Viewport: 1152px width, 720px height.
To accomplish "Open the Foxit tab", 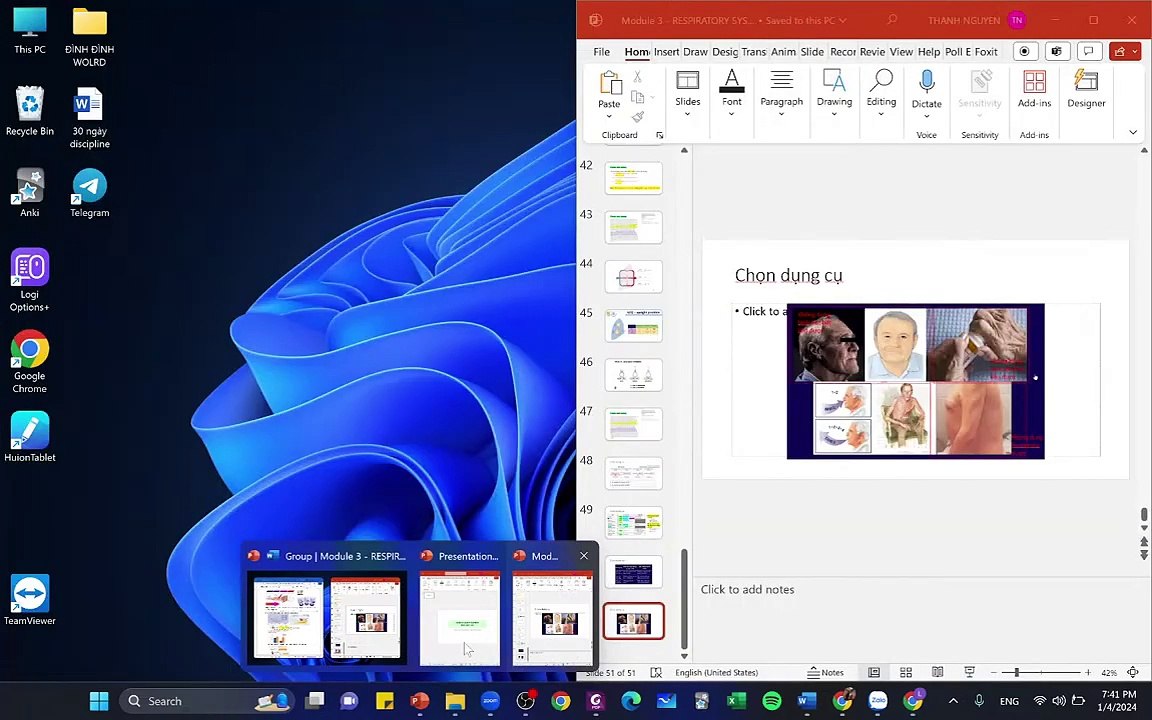I will click(986, 51).
